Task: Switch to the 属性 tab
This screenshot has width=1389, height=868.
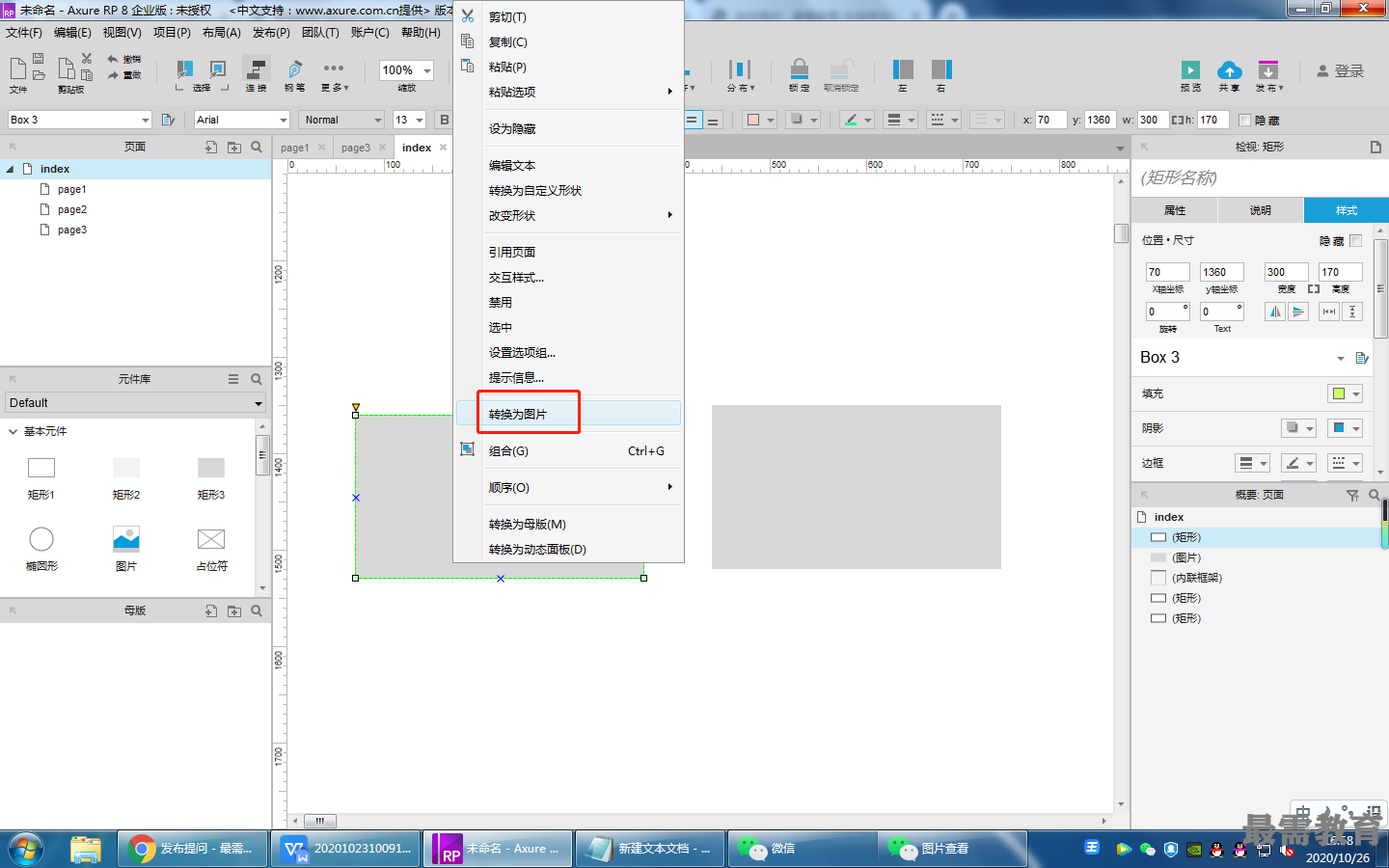Action: click(1175, 210)
